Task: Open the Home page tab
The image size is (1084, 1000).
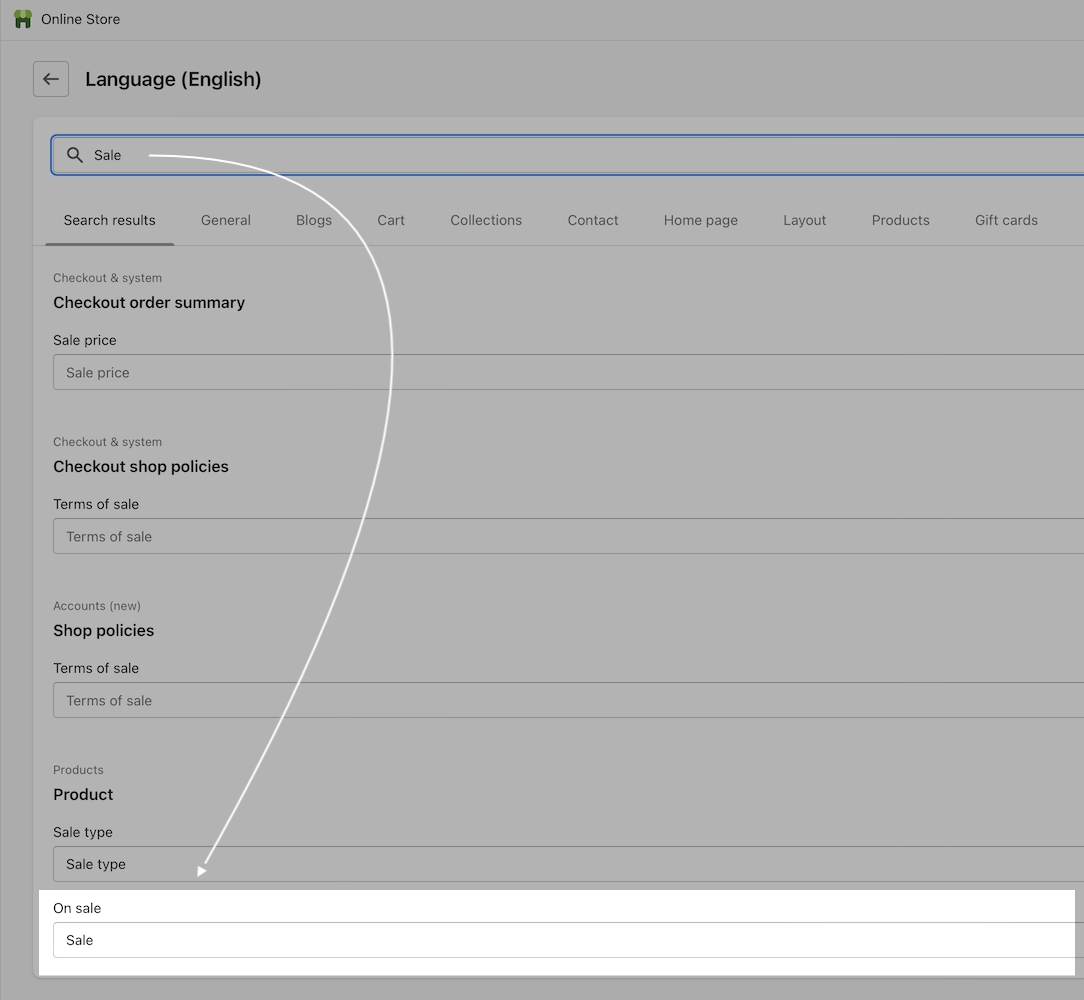Action: click(x=701, y=220)
